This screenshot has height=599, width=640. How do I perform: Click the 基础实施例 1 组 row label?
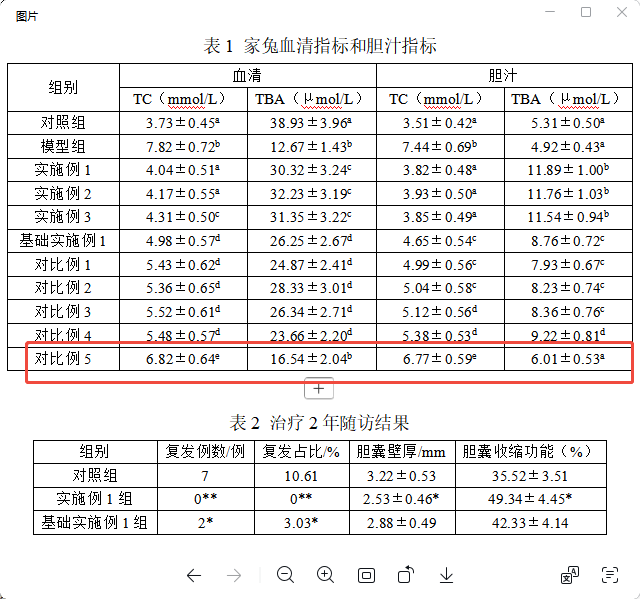[95, 522]
